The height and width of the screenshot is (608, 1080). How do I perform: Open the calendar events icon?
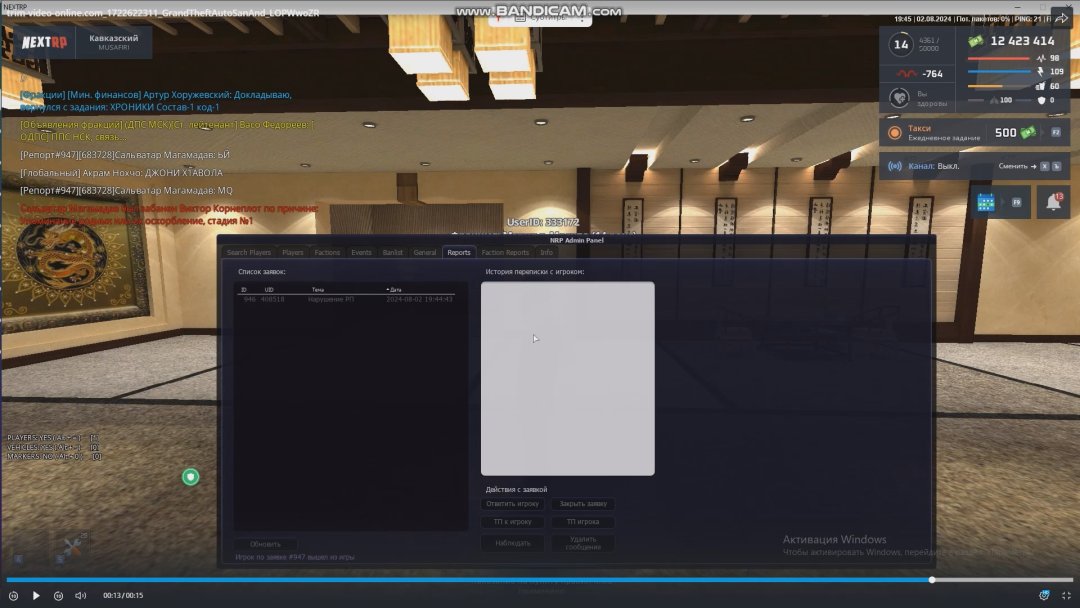pyautogui.click(x=986, y=202)
